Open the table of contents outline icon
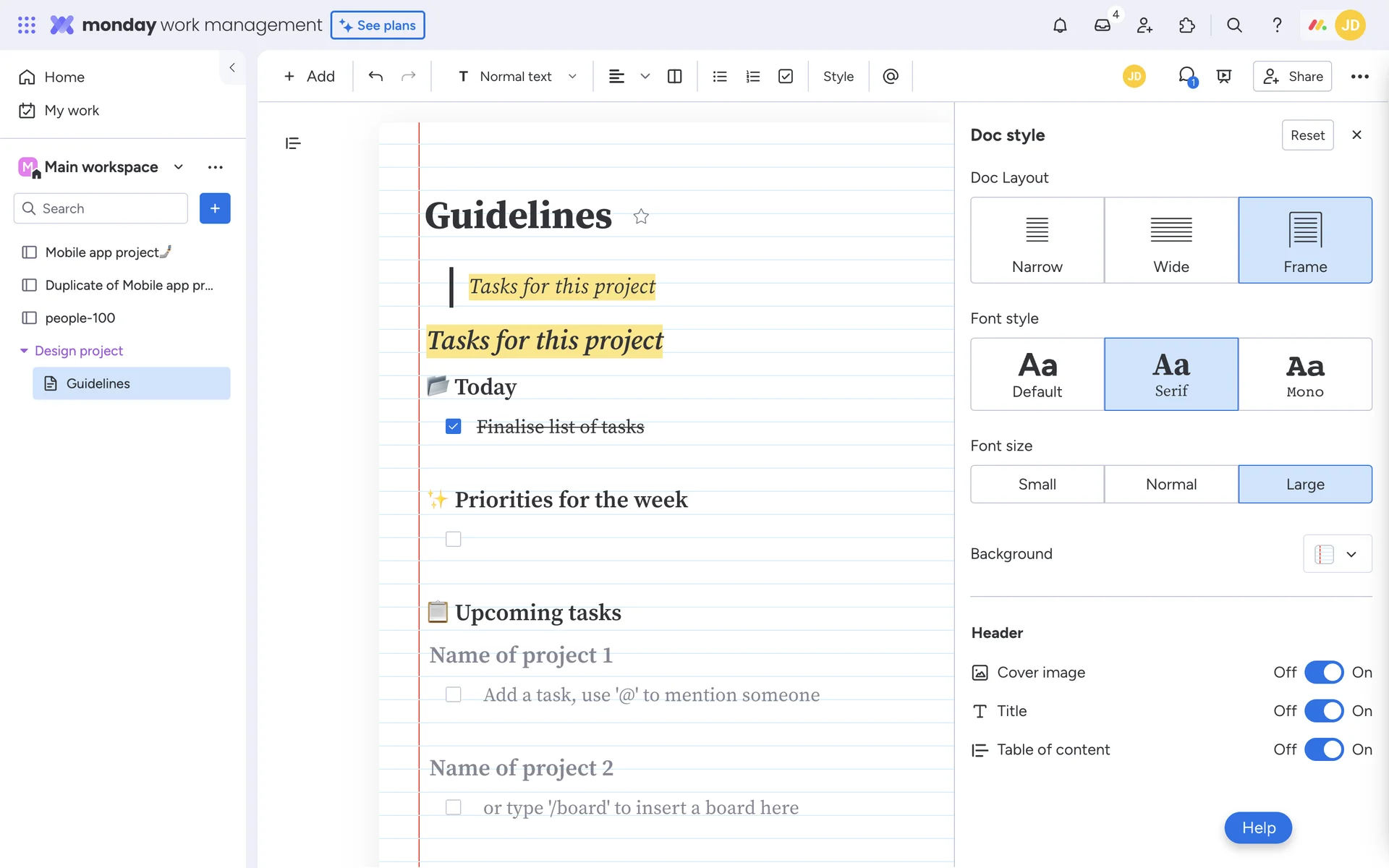 click(293, 143)
